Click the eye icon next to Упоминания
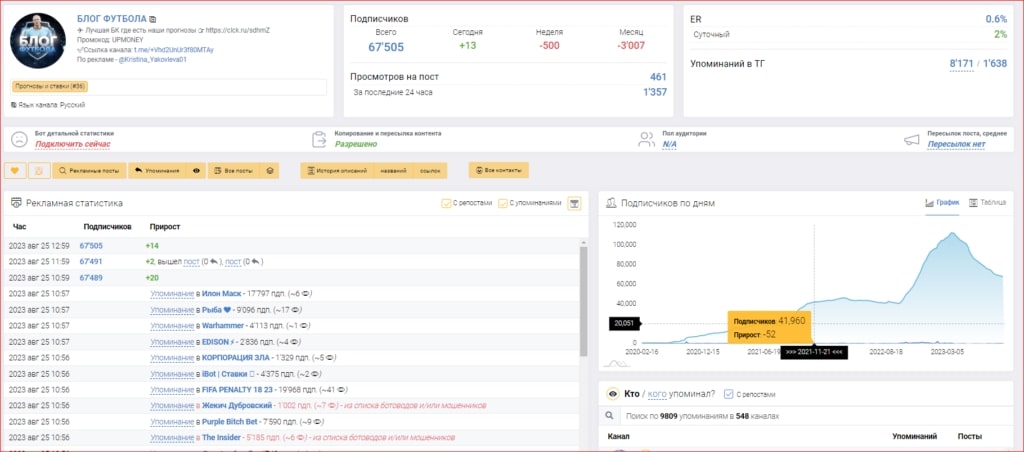 196,170
